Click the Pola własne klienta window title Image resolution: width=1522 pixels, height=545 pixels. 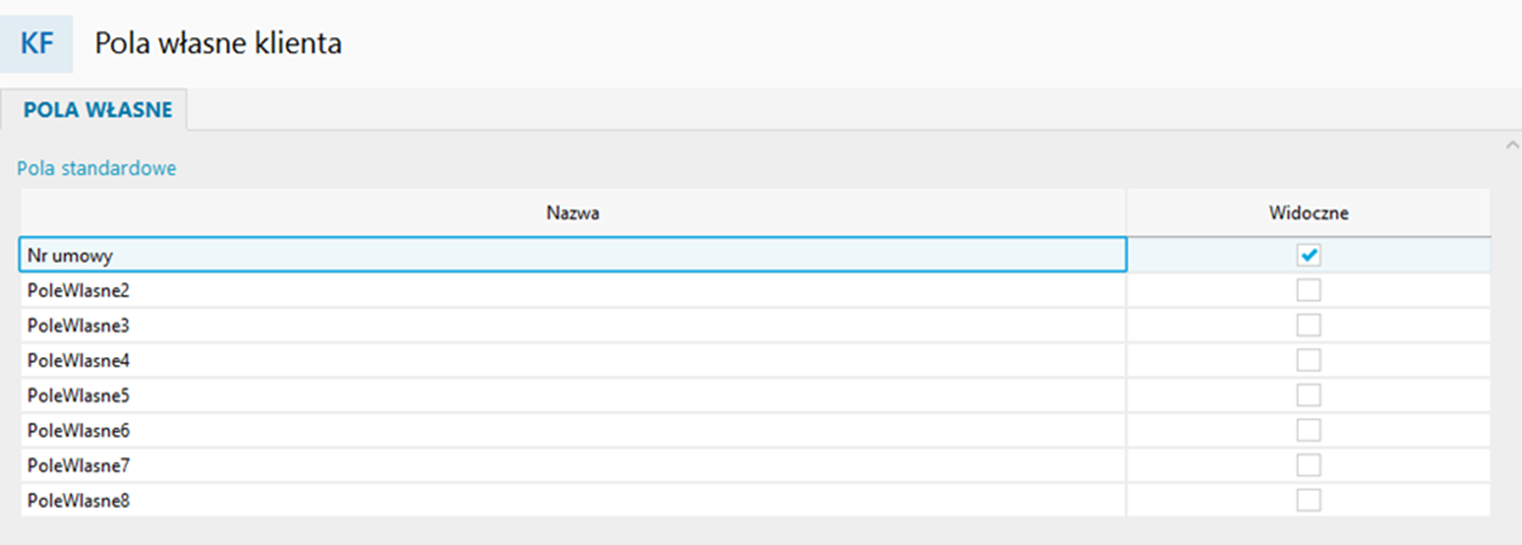[218, 44]
